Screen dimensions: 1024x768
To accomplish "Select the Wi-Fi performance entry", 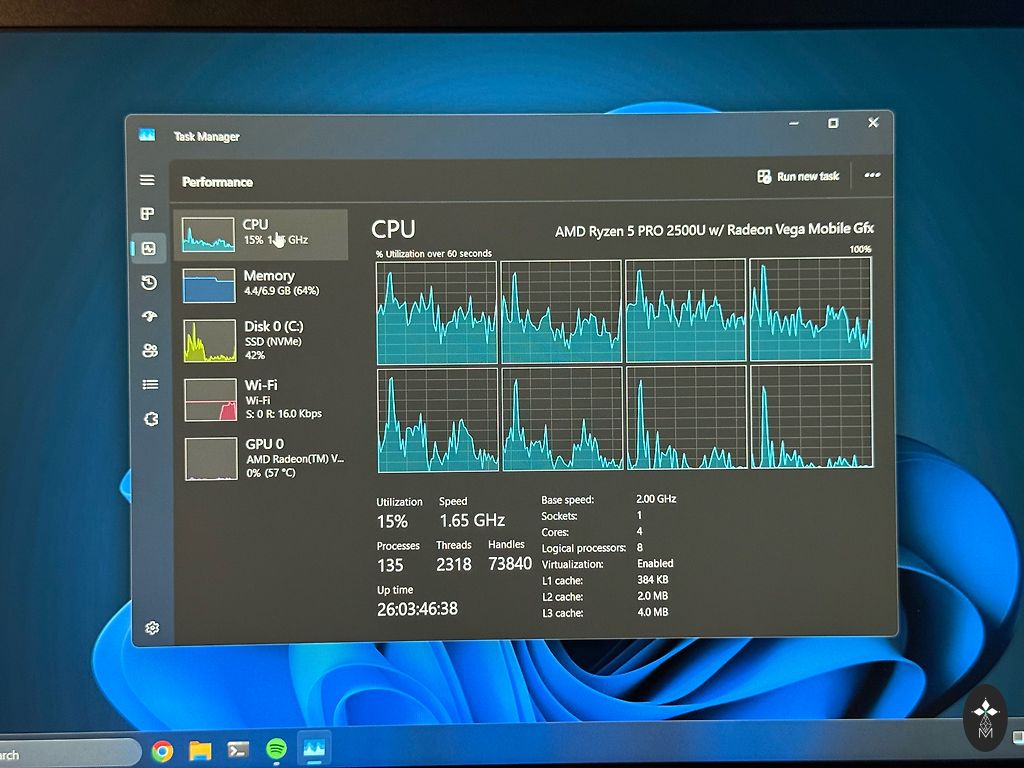I will pos(263,399).
